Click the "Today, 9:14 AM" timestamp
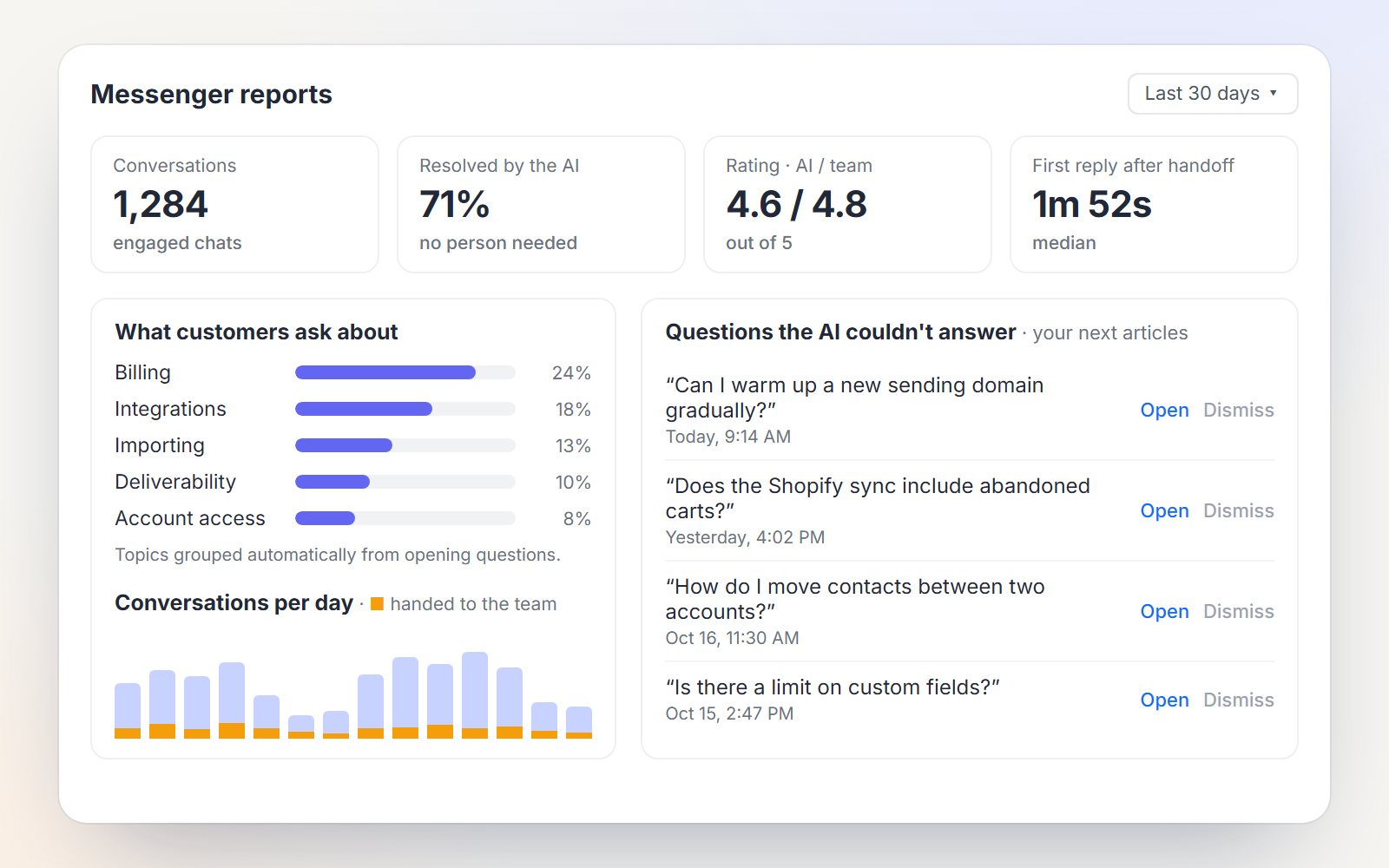Image resolution: width=1389 pixels, height=868 pixels. click(x=728, y=437)
